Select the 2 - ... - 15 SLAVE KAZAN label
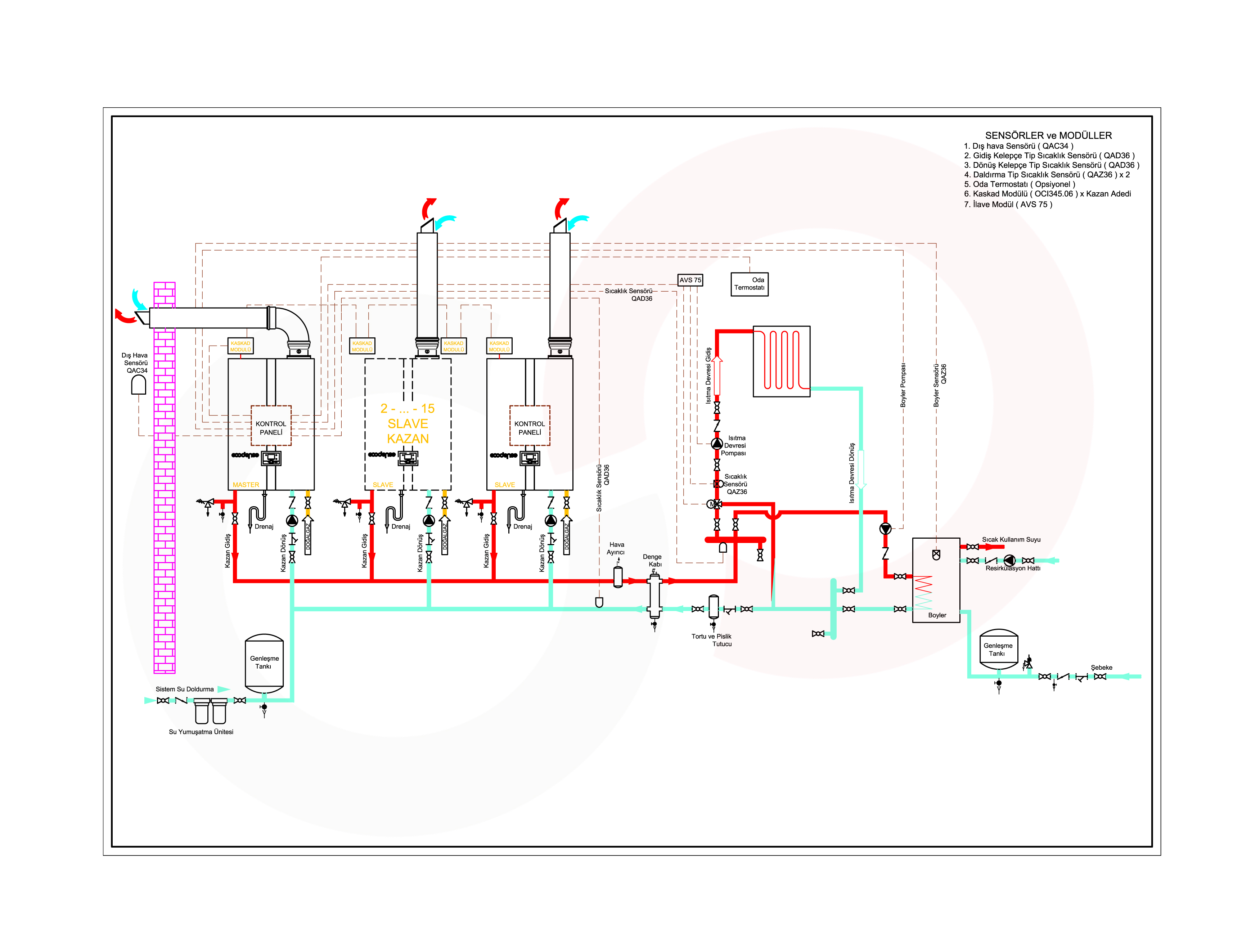1242x952 pixels. click(408, 423)
